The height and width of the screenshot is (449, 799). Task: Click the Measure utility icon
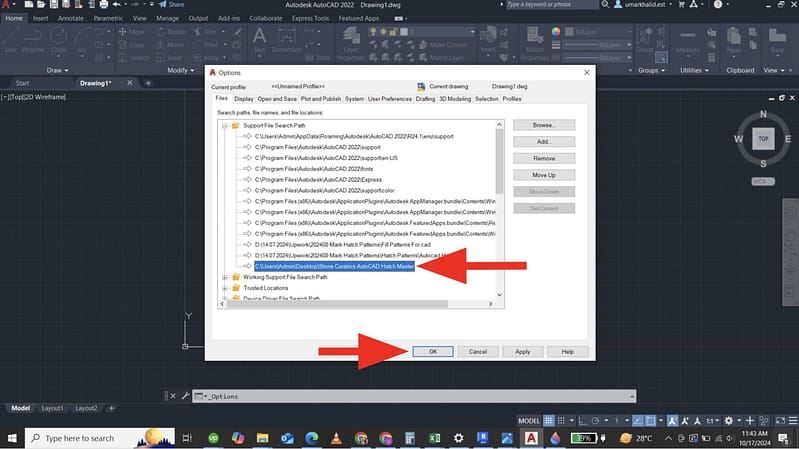point(688,40)
